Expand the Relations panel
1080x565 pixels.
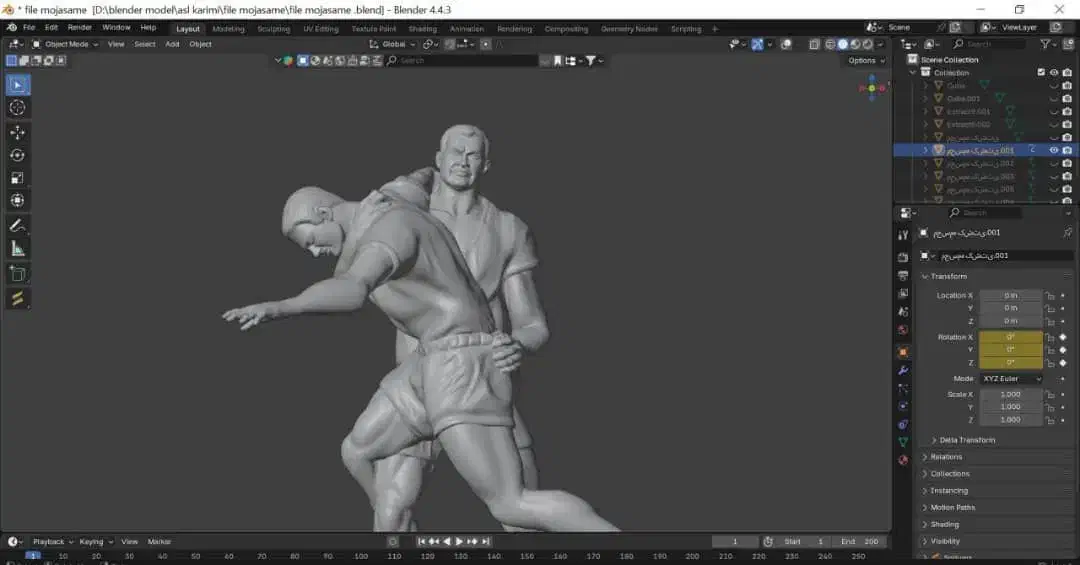coord(946,457)
